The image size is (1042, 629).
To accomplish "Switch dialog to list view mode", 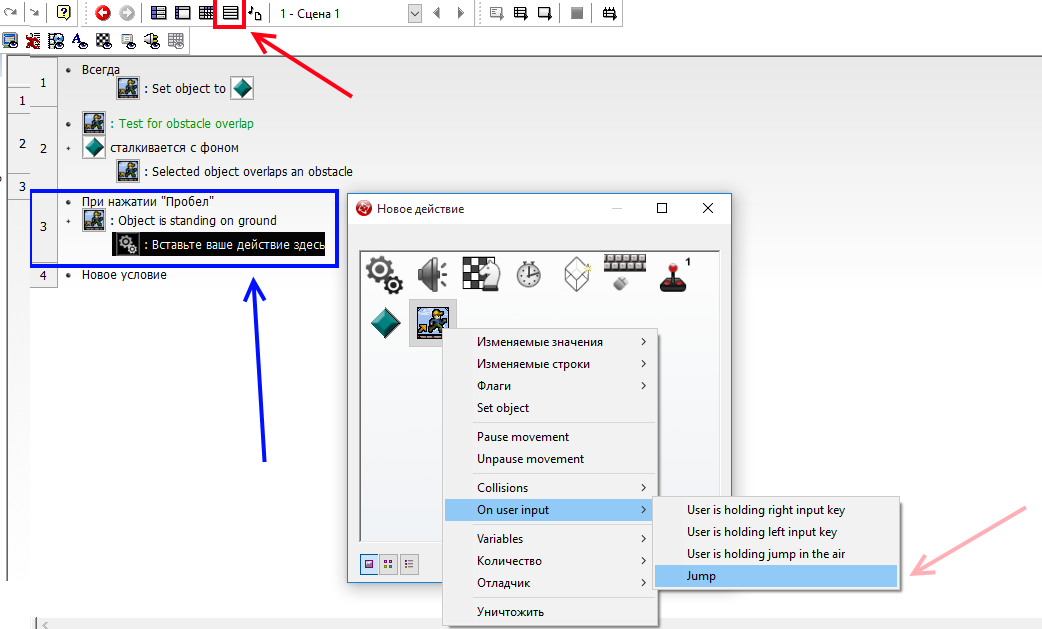I will (409, 564).
